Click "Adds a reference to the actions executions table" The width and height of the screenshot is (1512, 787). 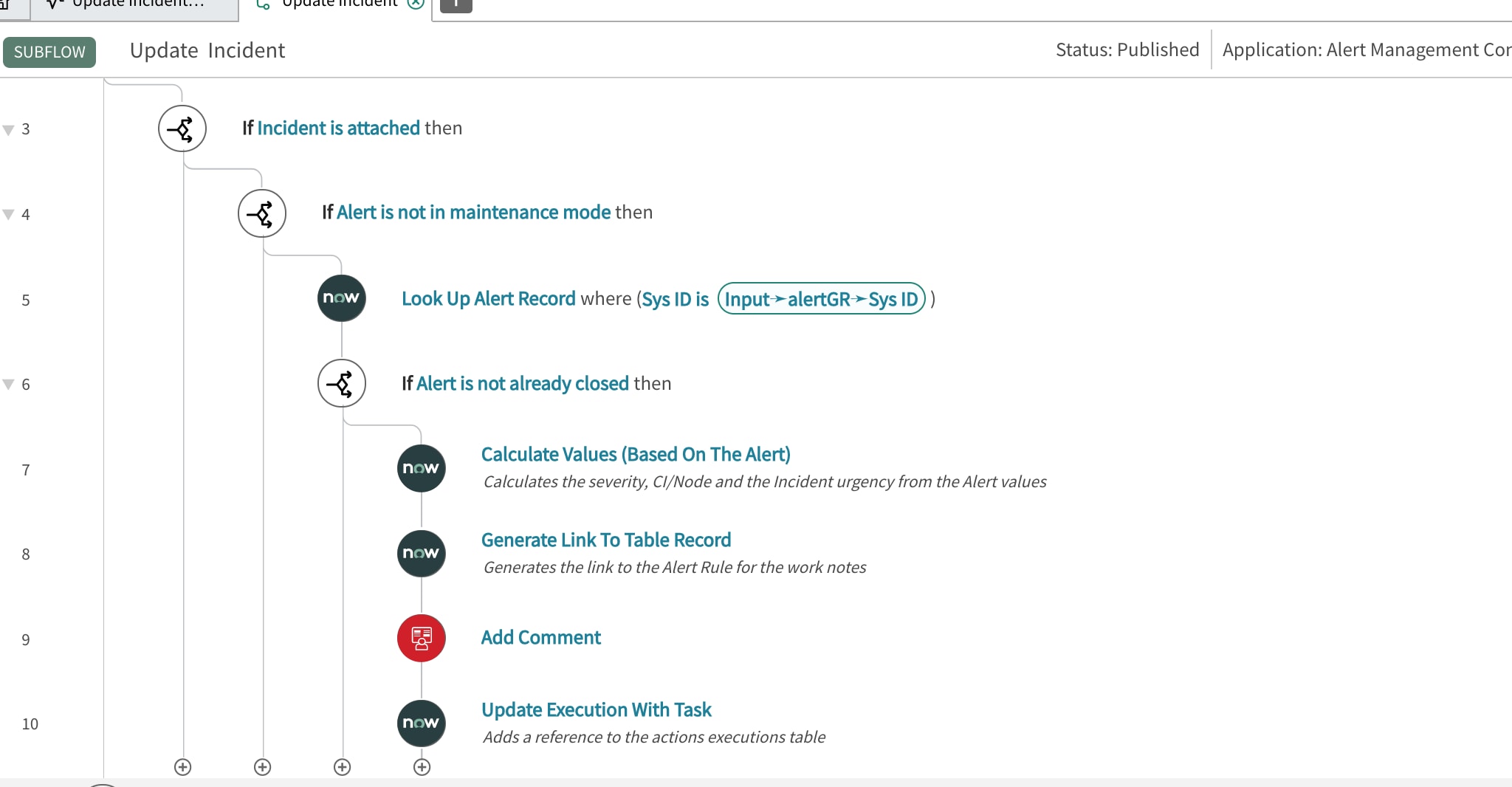[654, 738]
